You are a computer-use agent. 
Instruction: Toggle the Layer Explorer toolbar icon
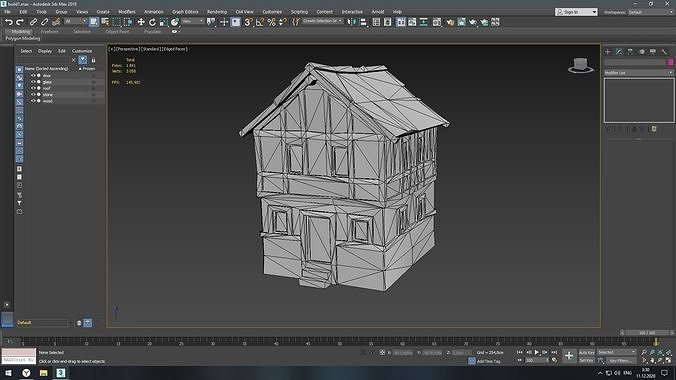(x=388, y=22)
